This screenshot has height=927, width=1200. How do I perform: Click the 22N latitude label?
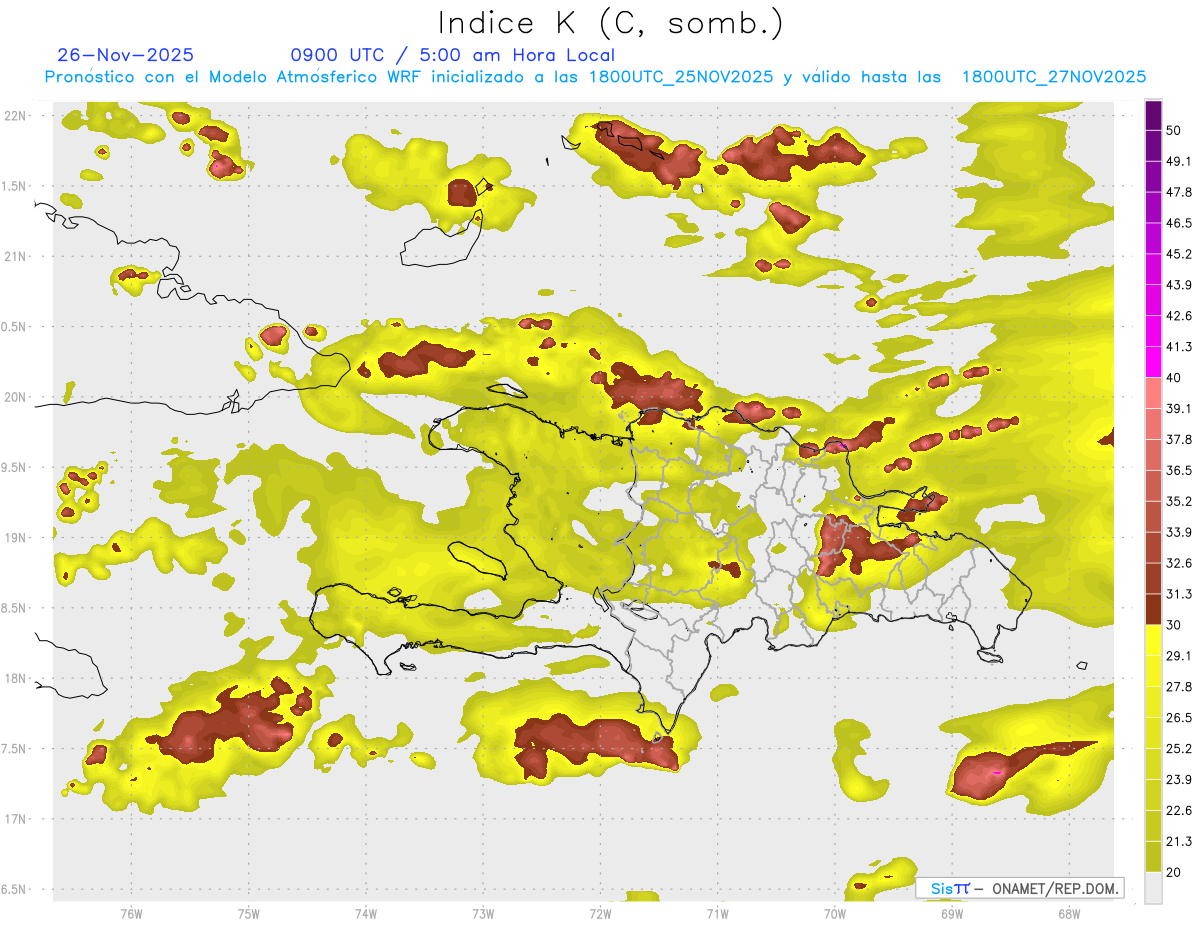coord(15,116)
